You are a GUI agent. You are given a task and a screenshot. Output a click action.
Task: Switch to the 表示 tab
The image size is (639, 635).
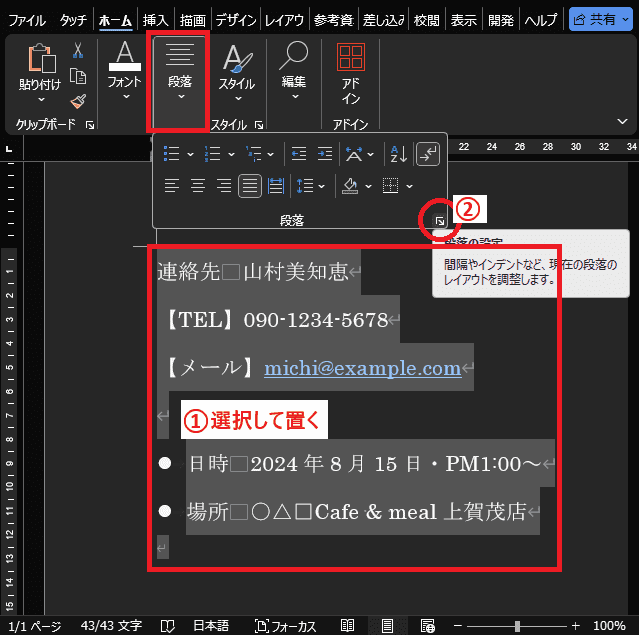(x=463, y=19)
